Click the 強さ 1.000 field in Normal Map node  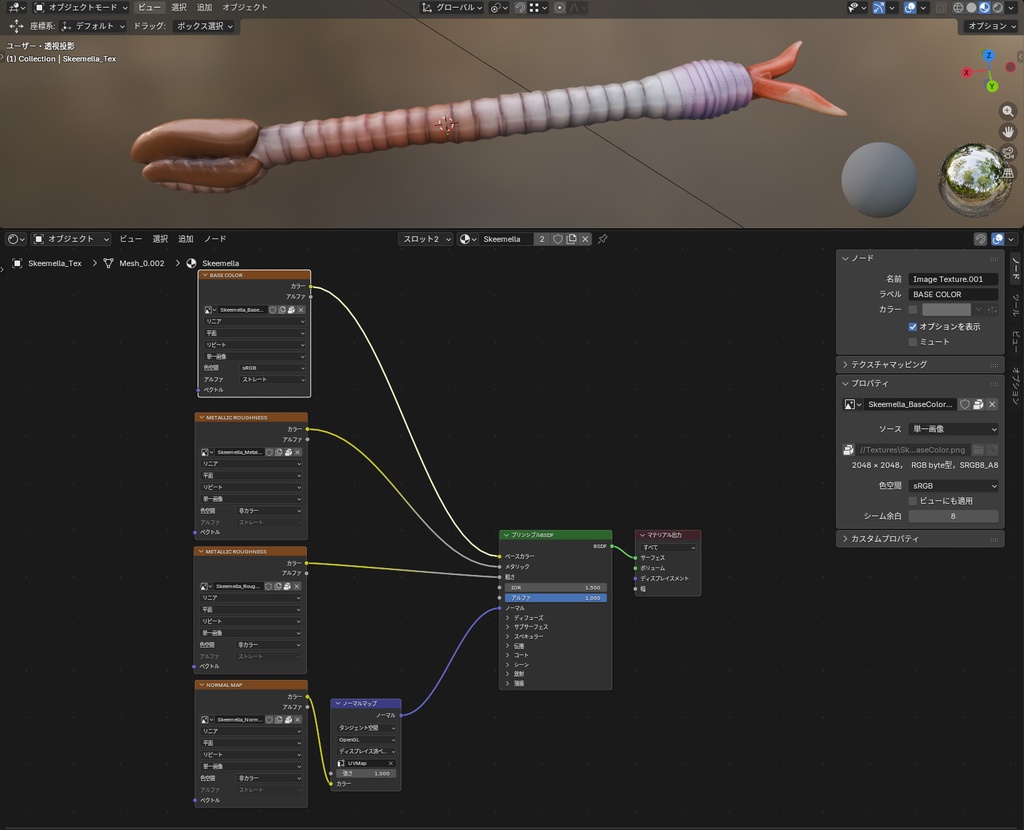click(x=366, y=773)
